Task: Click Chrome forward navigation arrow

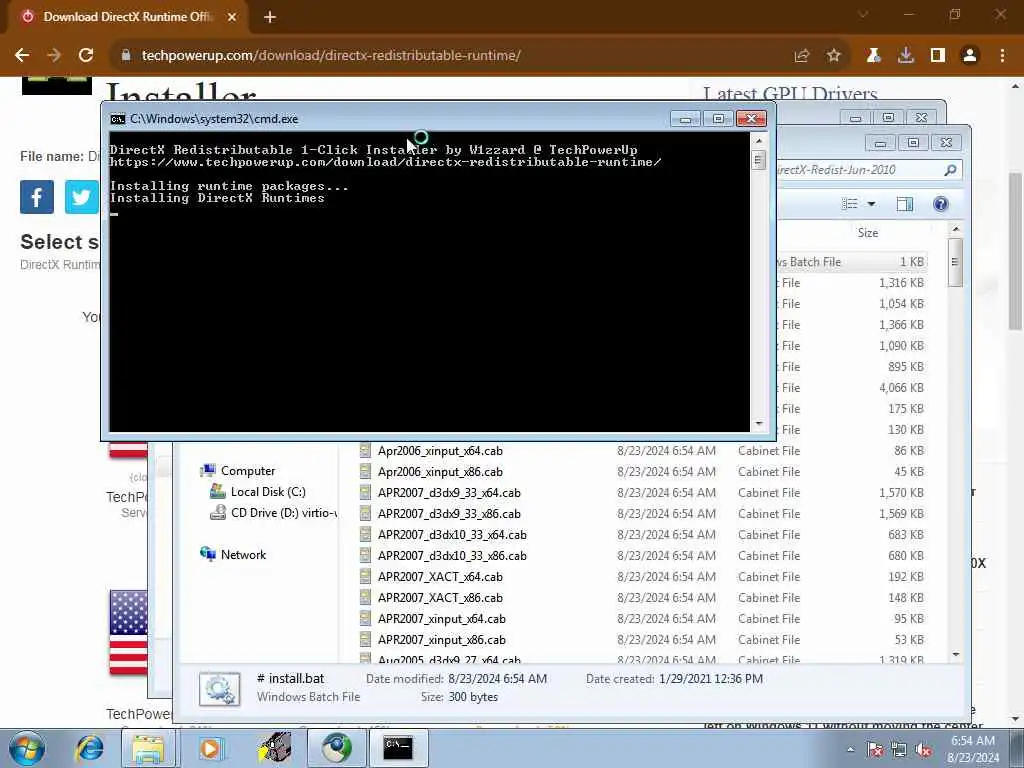Action: coord(54,56)
